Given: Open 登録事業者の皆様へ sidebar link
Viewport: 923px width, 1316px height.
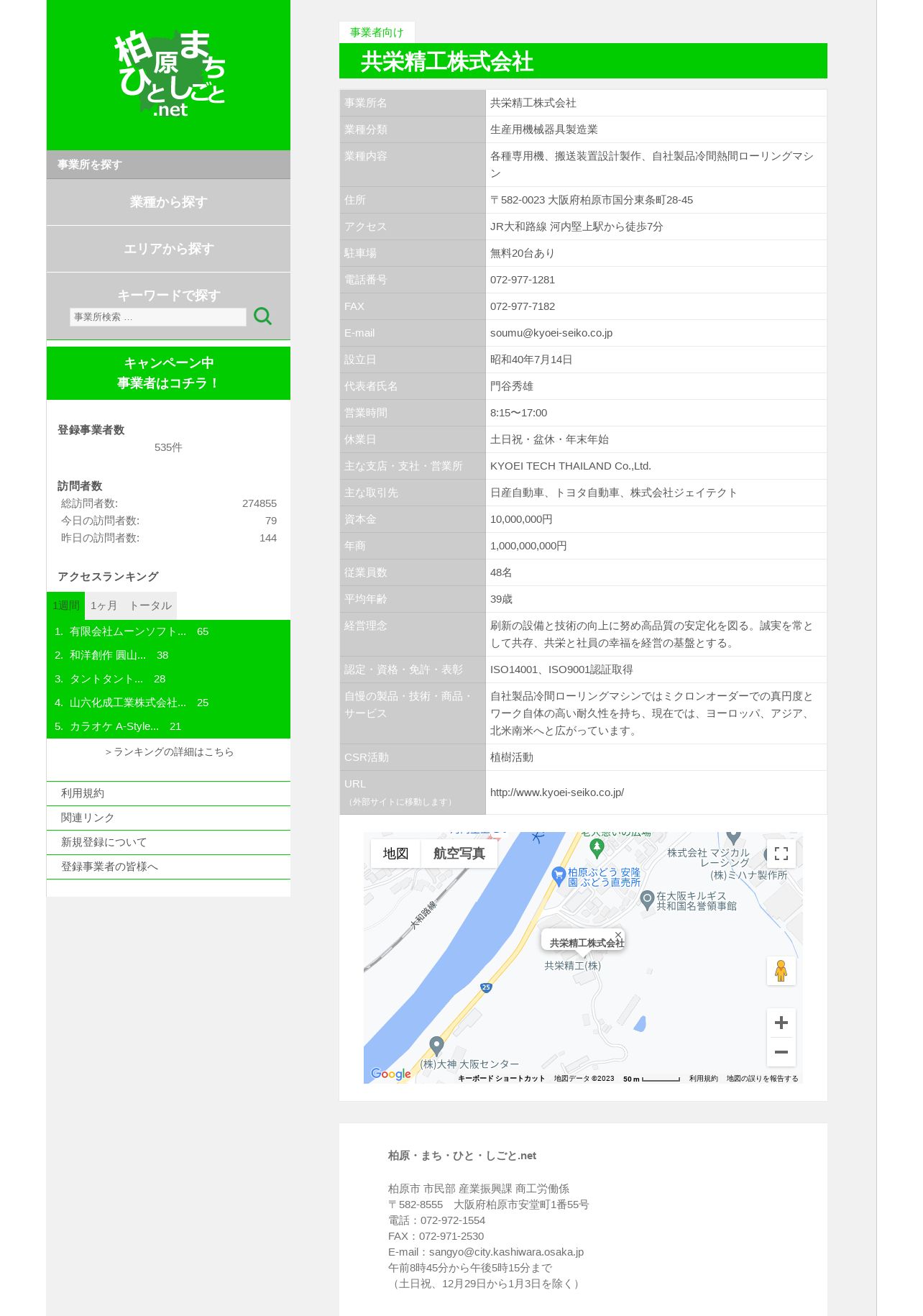Looking at the screenshot, I should (x=168, y=867).
